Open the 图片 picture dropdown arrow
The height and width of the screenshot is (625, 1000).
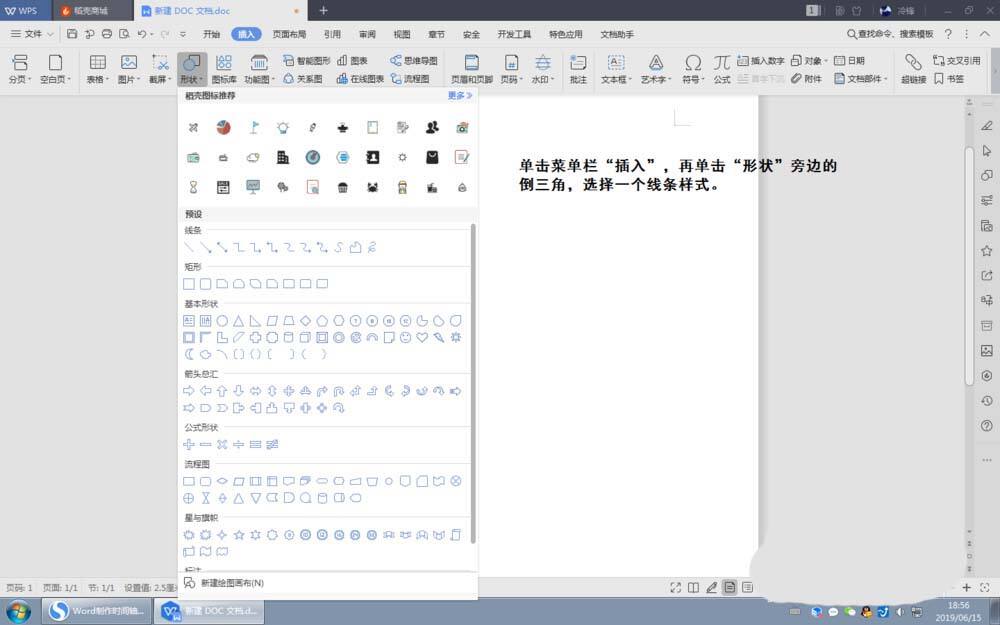[136, 80]
